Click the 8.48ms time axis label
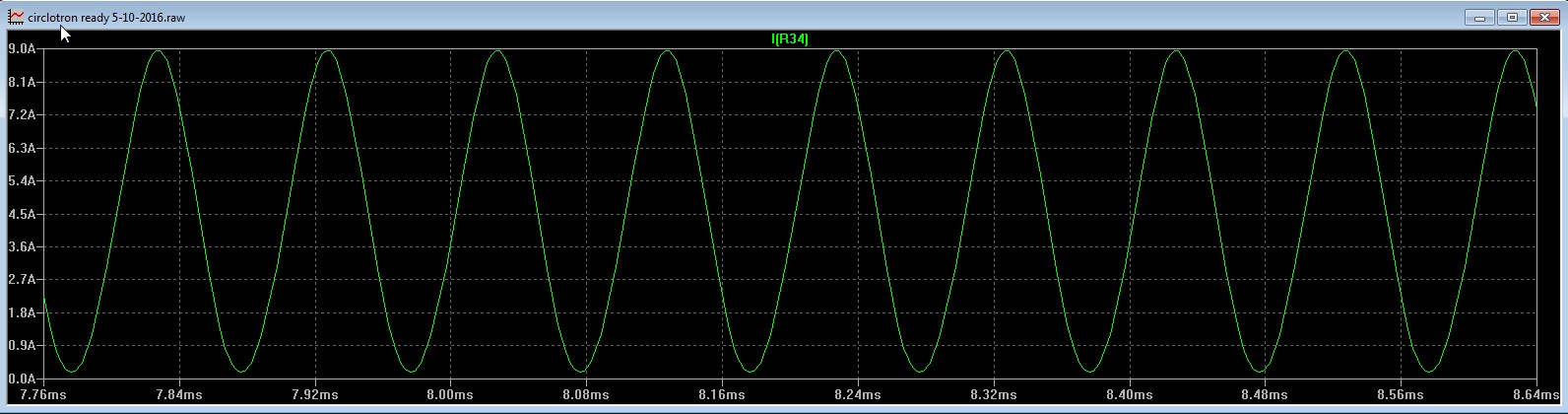This screenshot has width=1568, height=414. click(x=1265, y=394)
